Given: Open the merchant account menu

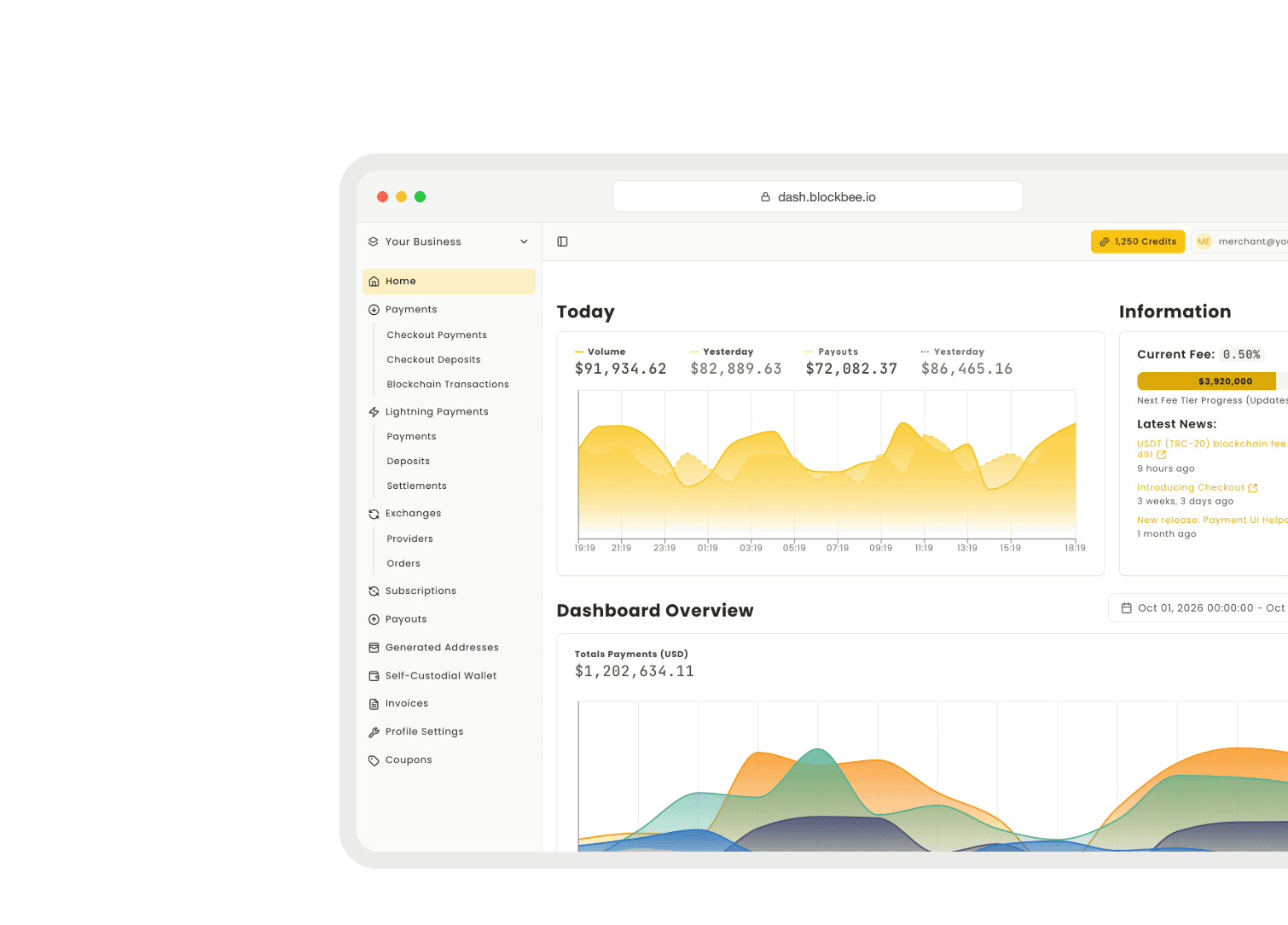Looking at the screenshot, I should click(1240, 241).
